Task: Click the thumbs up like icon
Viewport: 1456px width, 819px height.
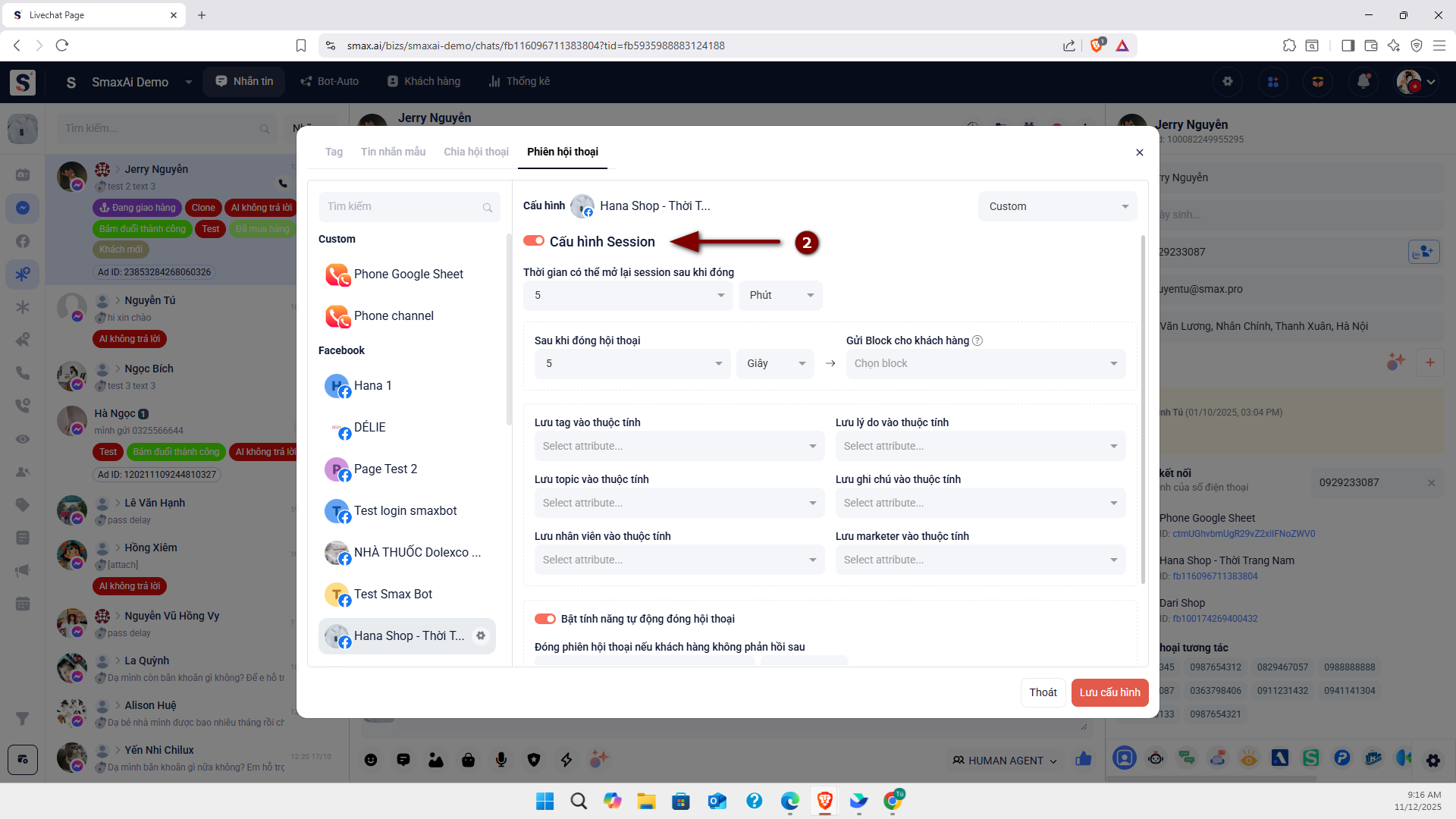Action: point(1083,759)
